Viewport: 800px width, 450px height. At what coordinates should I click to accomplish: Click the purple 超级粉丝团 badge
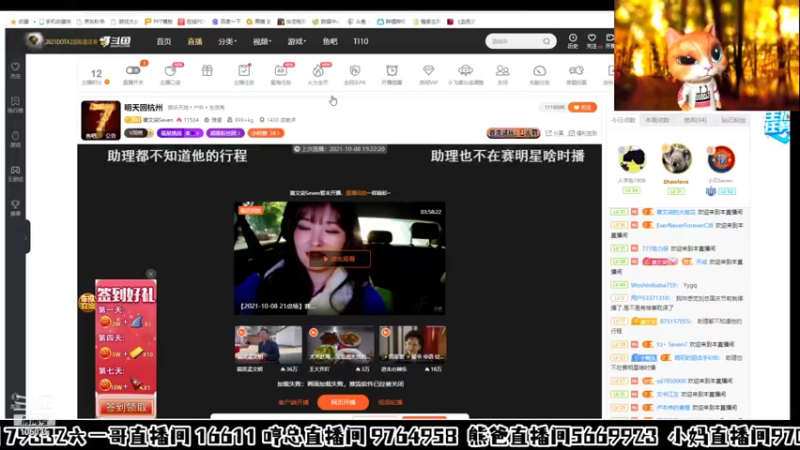[225, 133]
